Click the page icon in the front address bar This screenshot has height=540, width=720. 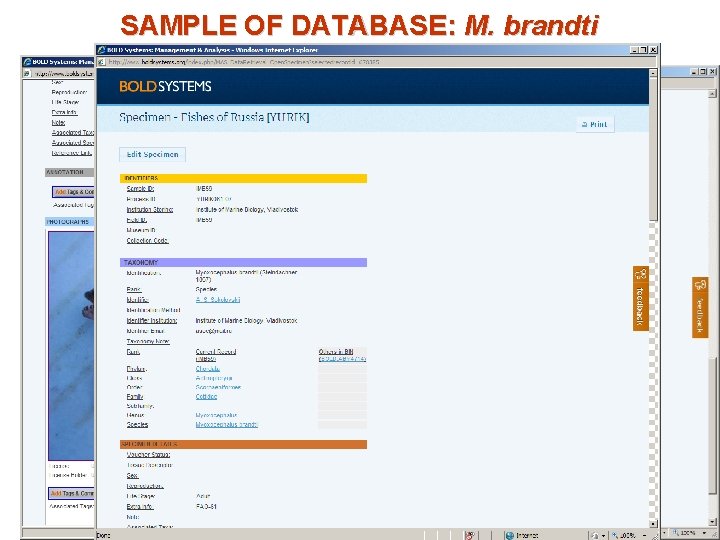click(x=101, y=62)
